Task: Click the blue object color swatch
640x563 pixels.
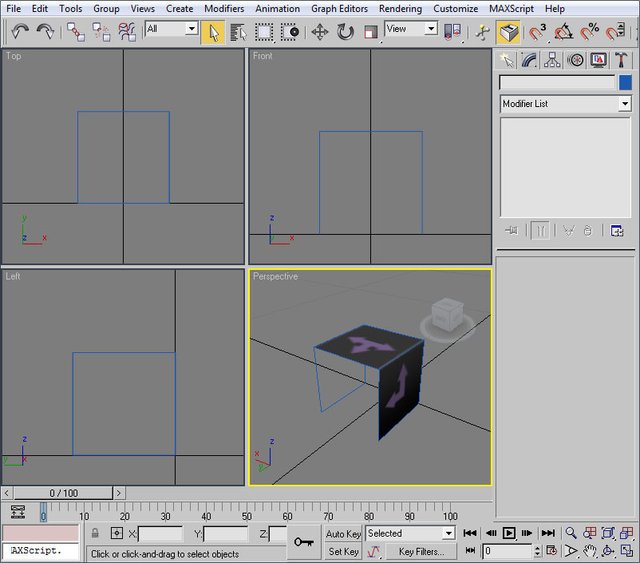Action: point(625,83)
